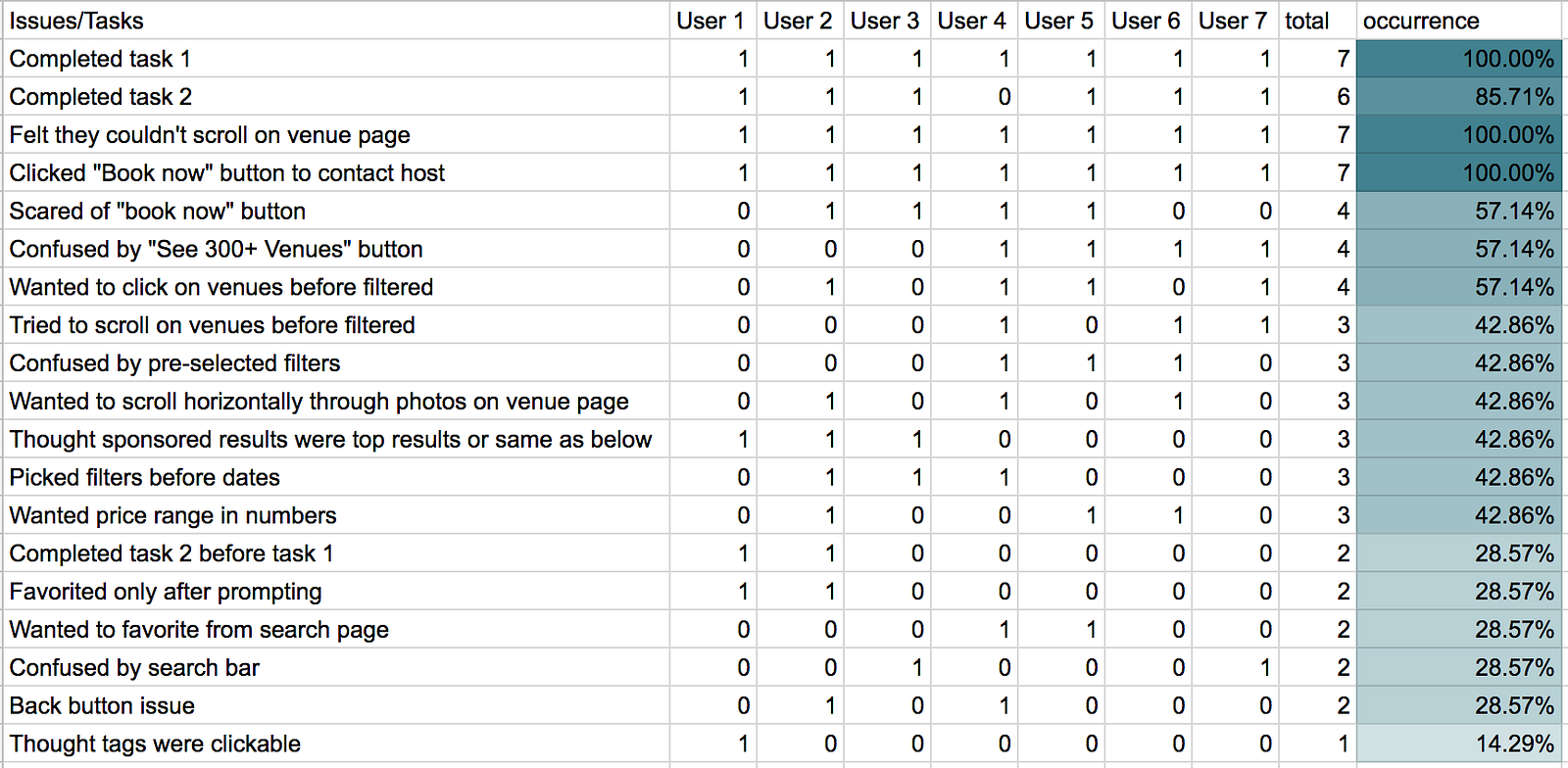Click the User 4 column header
The width and height of the screenshot is (1568, 768).
[971, 21]
